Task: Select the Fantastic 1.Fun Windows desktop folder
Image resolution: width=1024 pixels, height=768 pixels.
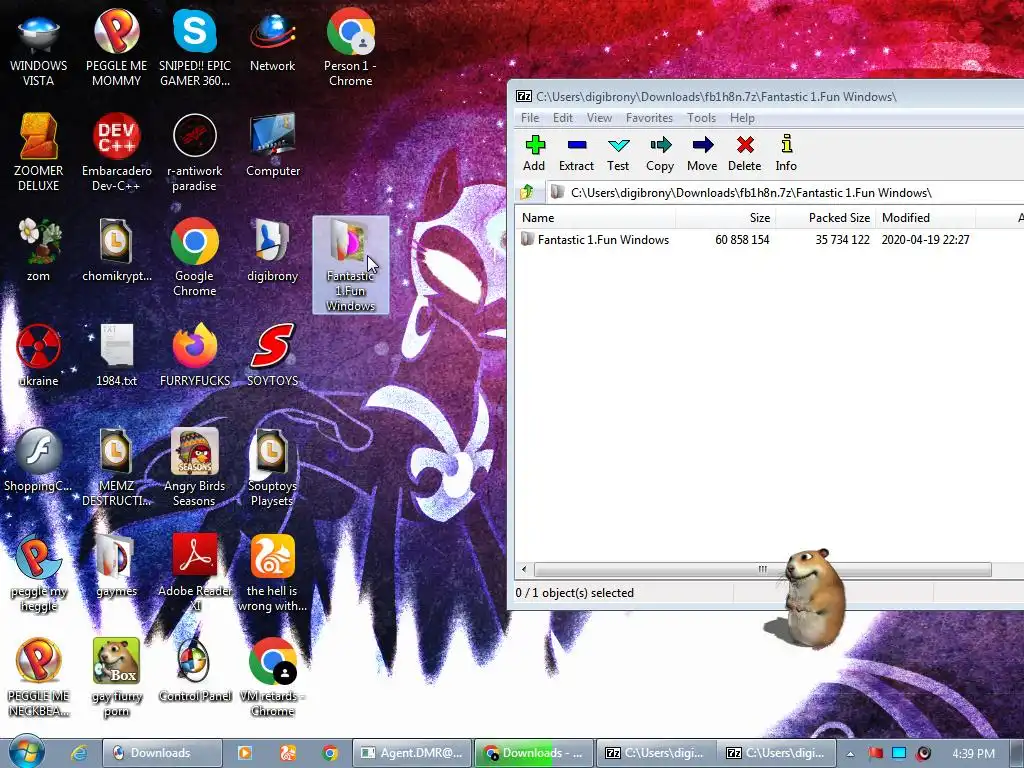Action: tap(351, 265)
